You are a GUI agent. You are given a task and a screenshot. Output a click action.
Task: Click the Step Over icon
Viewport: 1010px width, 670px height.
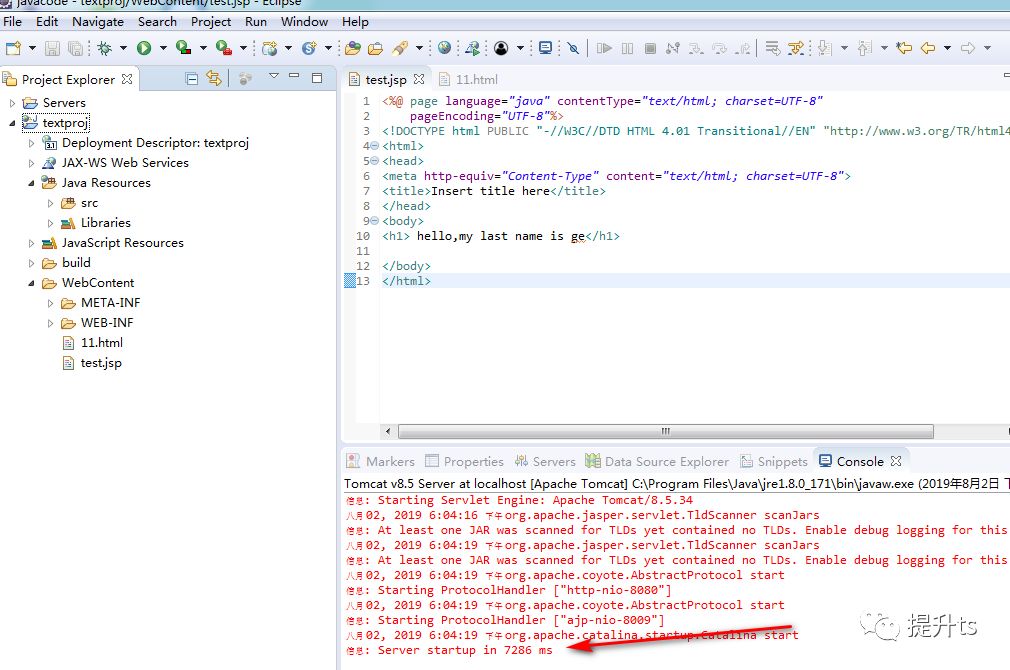719,48
